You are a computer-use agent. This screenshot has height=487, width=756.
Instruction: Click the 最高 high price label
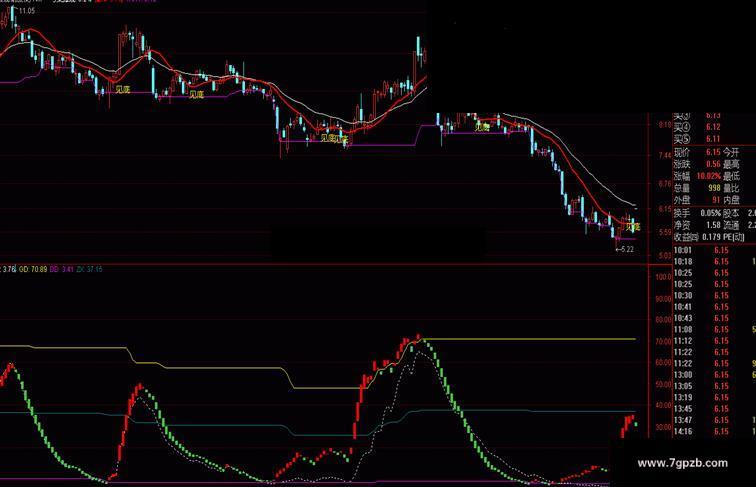coord(731,164)
